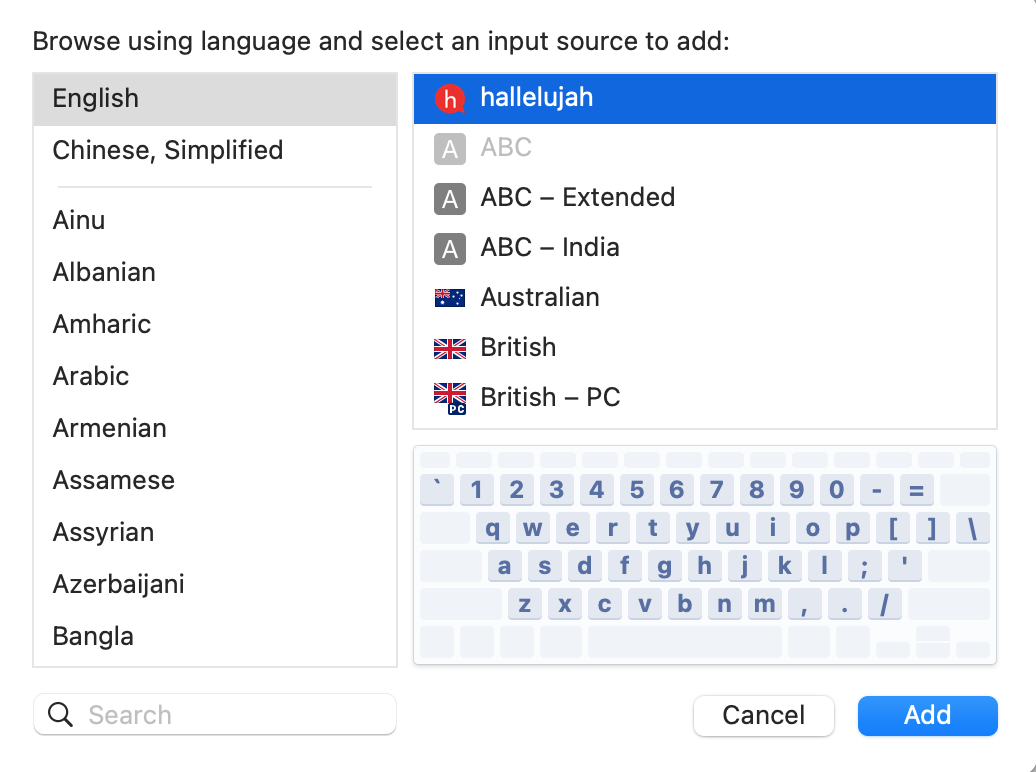
Task: Click the semicolon key in keyboard preview
Action: click(x=864, y=566)
